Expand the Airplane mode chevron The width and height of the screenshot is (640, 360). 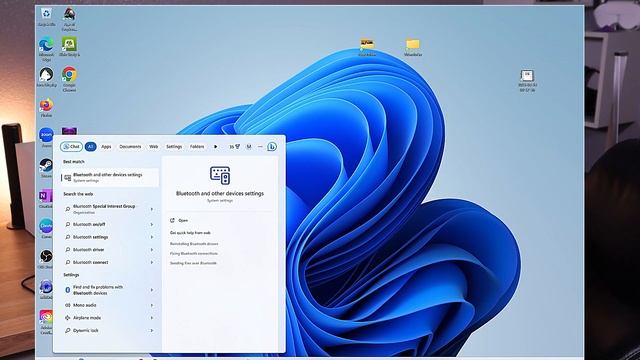click(152, 318)
